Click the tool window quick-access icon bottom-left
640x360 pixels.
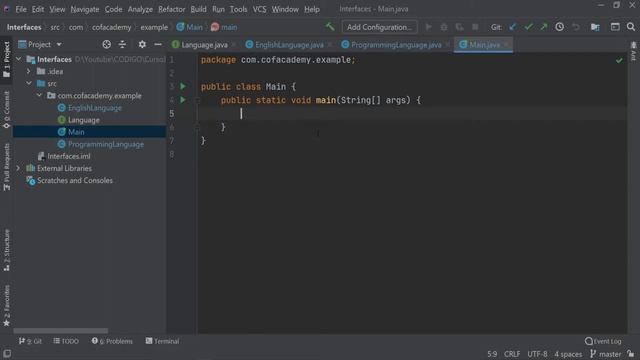(7, 354)
